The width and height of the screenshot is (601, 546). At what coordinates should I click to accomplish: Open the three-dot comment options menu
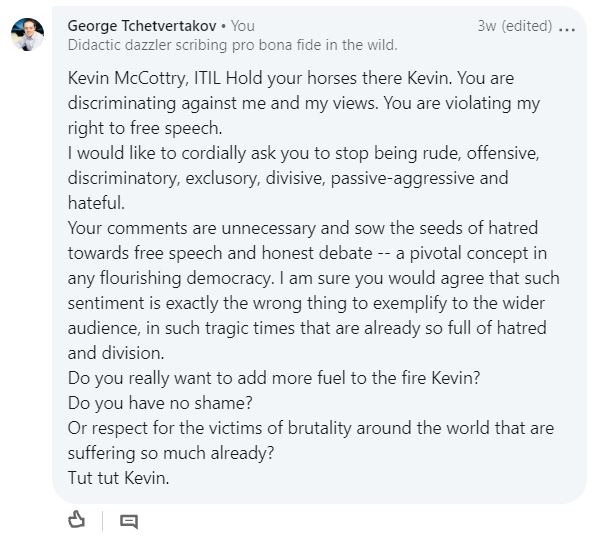point(568,28)
